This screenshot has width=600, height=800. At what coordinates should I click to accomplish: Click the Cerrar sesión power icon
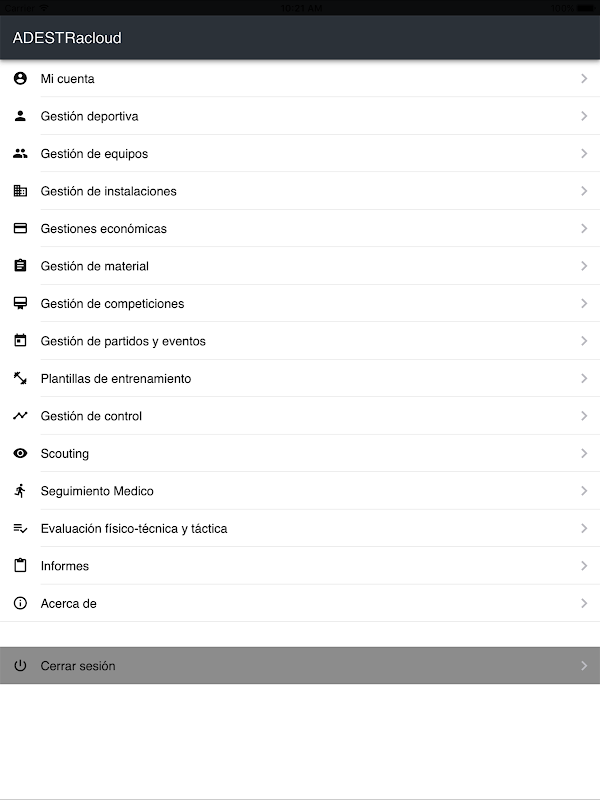pyautogui.click(x=20, y=666)
